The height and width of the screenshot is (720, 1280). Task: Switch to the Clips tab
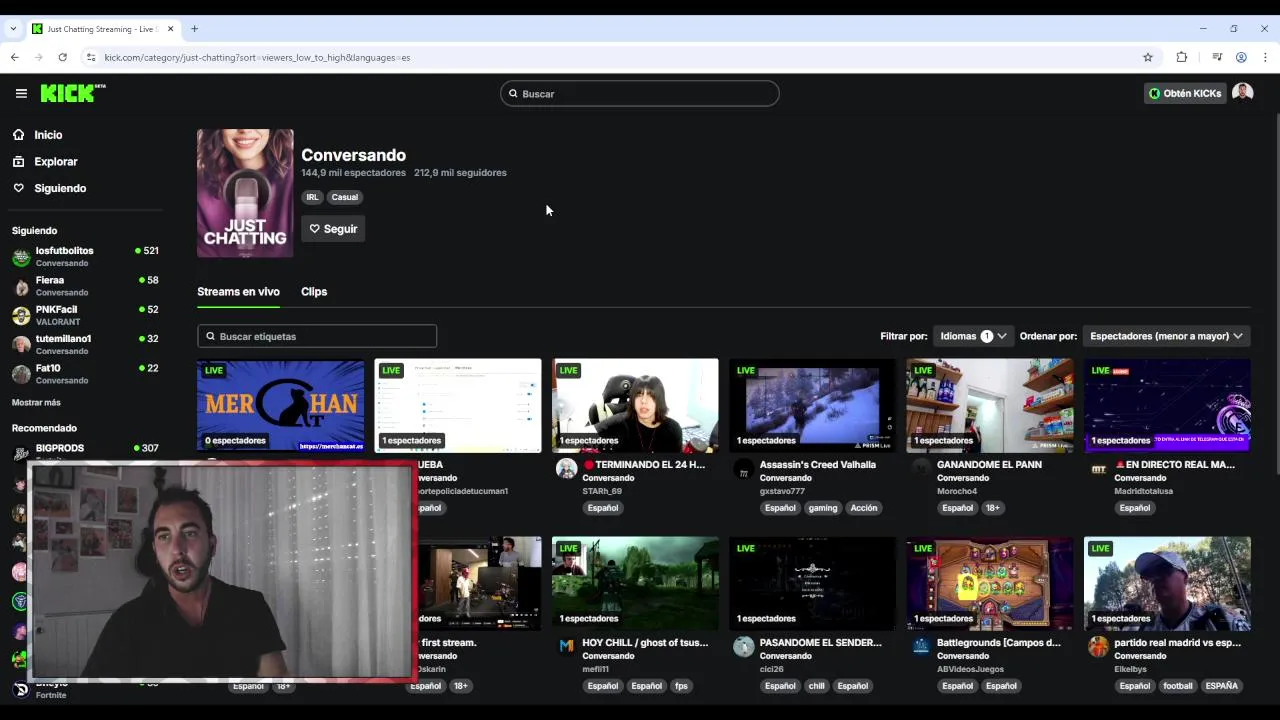coord(314,292)
